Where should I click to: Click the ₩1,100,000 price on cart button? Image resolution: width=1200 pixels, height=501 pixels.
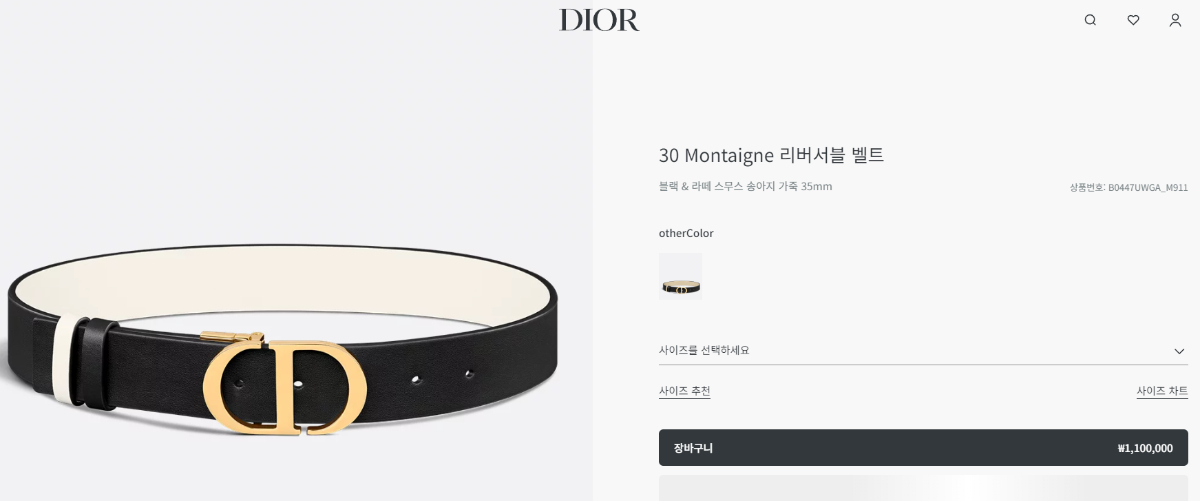[1145, 448]
